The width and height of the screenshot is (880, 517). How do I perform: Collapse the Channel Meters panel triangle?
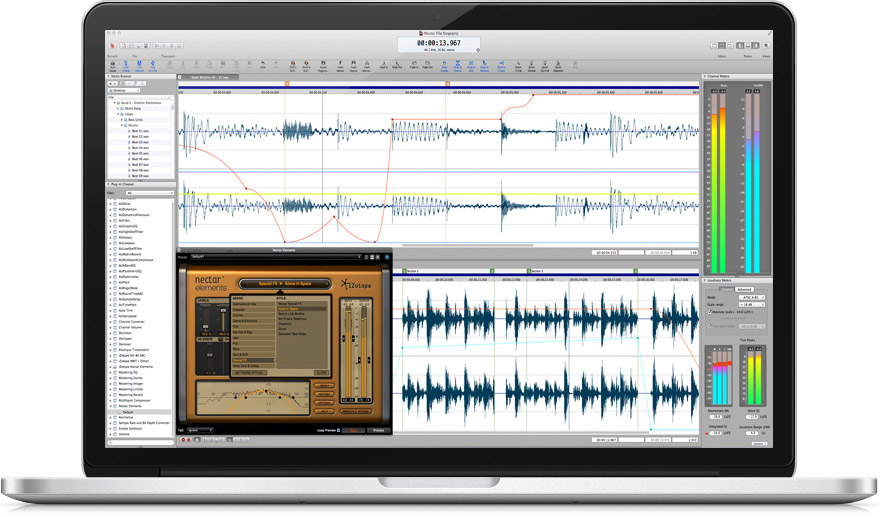[705, 76]
